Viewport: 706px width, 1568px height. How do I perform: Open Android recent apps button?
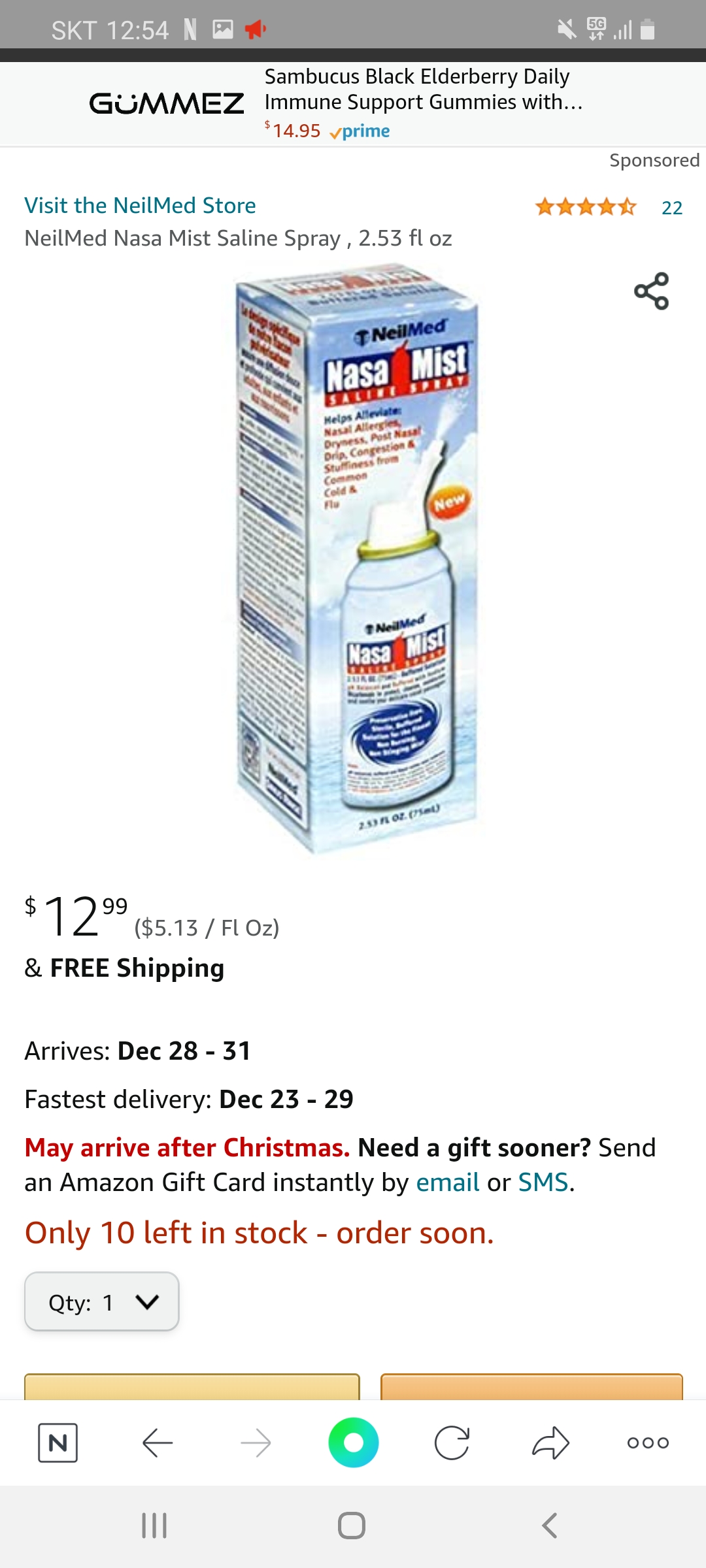point(154,1526)
